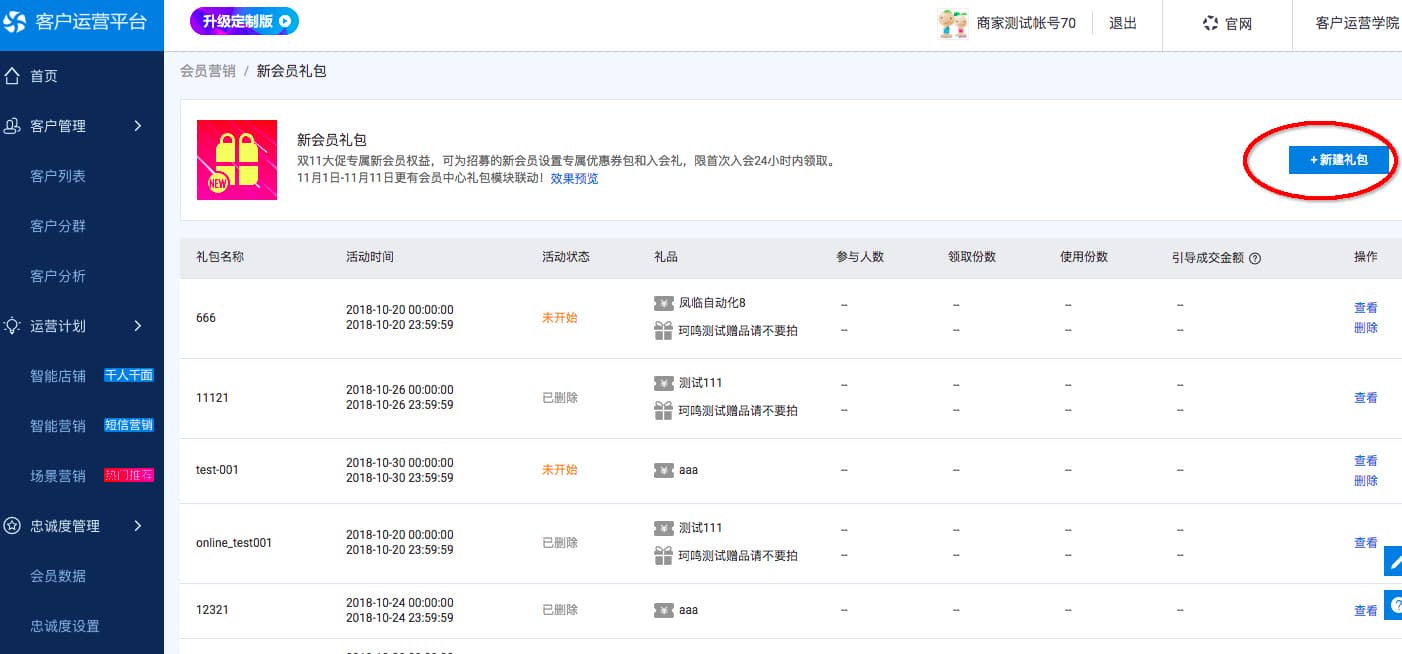The image size is (1402, 654).
Task: Collapse the 运营计划 menu chevron
Action: tap(138, 326)
